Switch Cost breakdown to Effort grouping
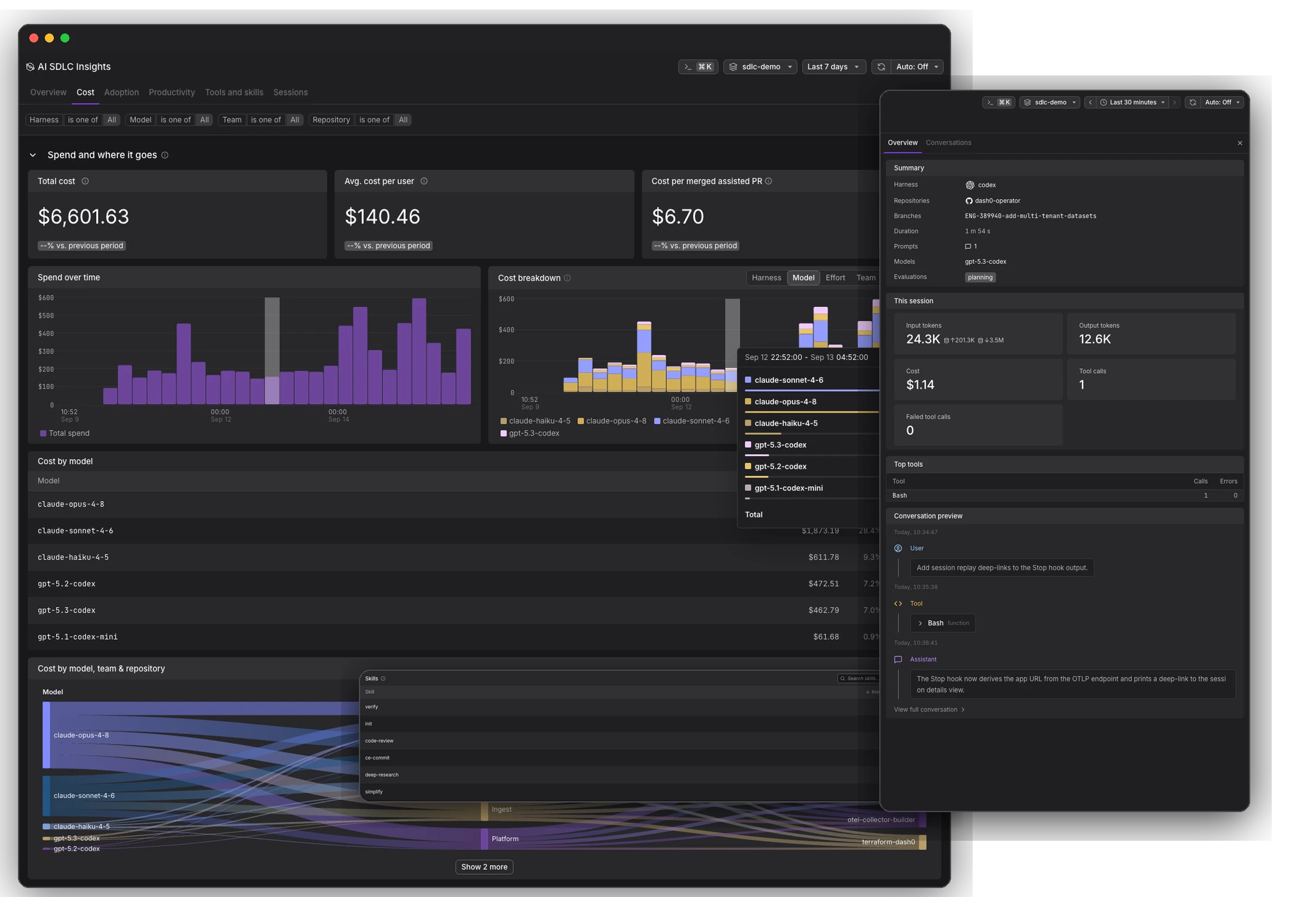This screenshot has width=1316, height=897. tap(835, 278)
